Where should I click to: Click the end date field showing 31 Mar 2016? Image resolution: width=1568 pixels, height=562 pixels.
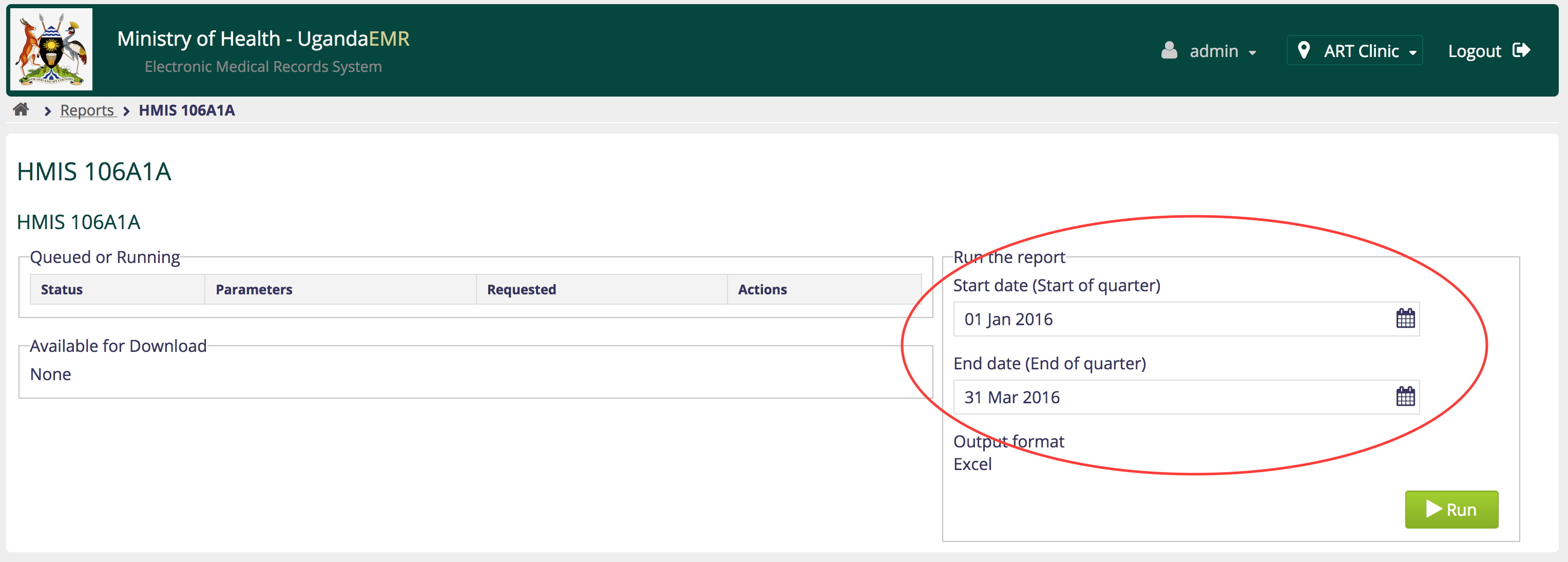tap(1169, 397)
